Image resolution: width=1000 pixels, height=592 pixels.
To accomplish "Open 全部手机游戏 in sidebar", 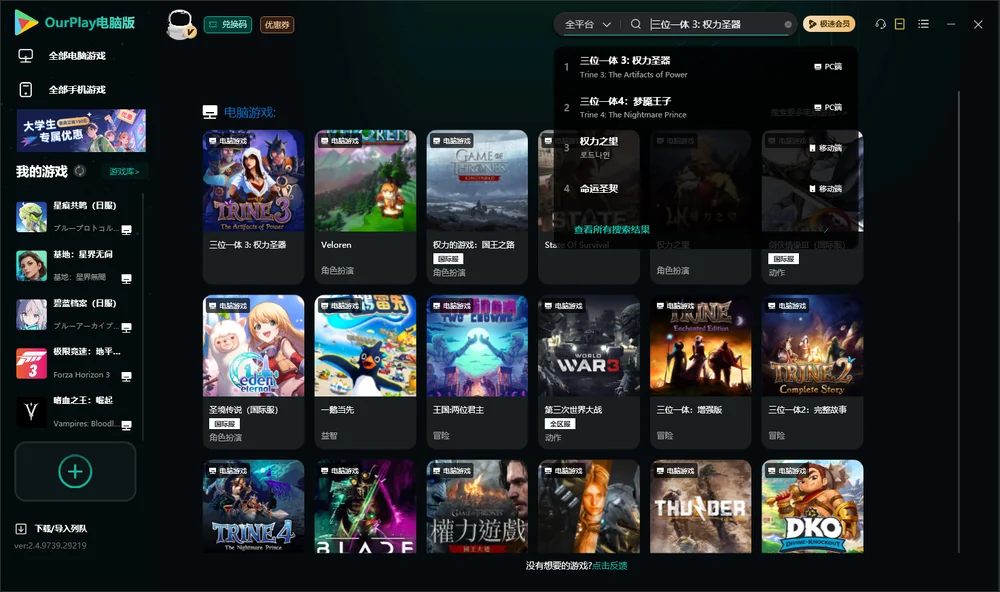I will [77, 90].
